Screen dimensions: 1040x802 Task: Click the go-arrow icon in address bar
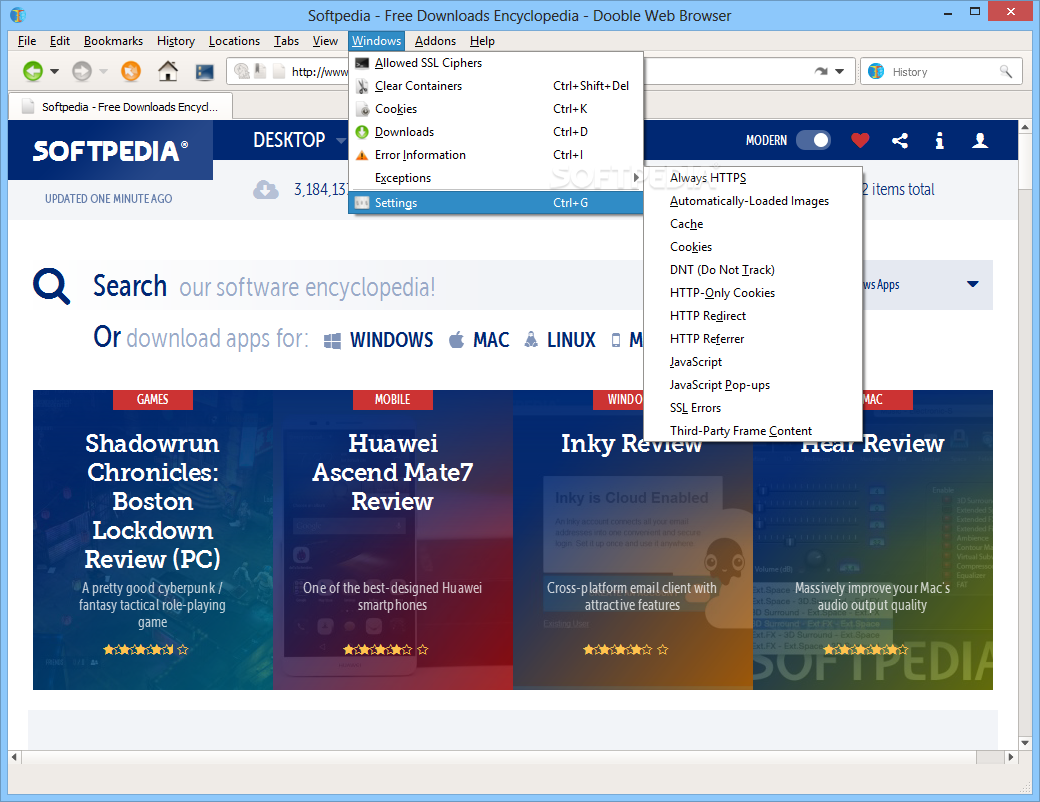point(821,71)
